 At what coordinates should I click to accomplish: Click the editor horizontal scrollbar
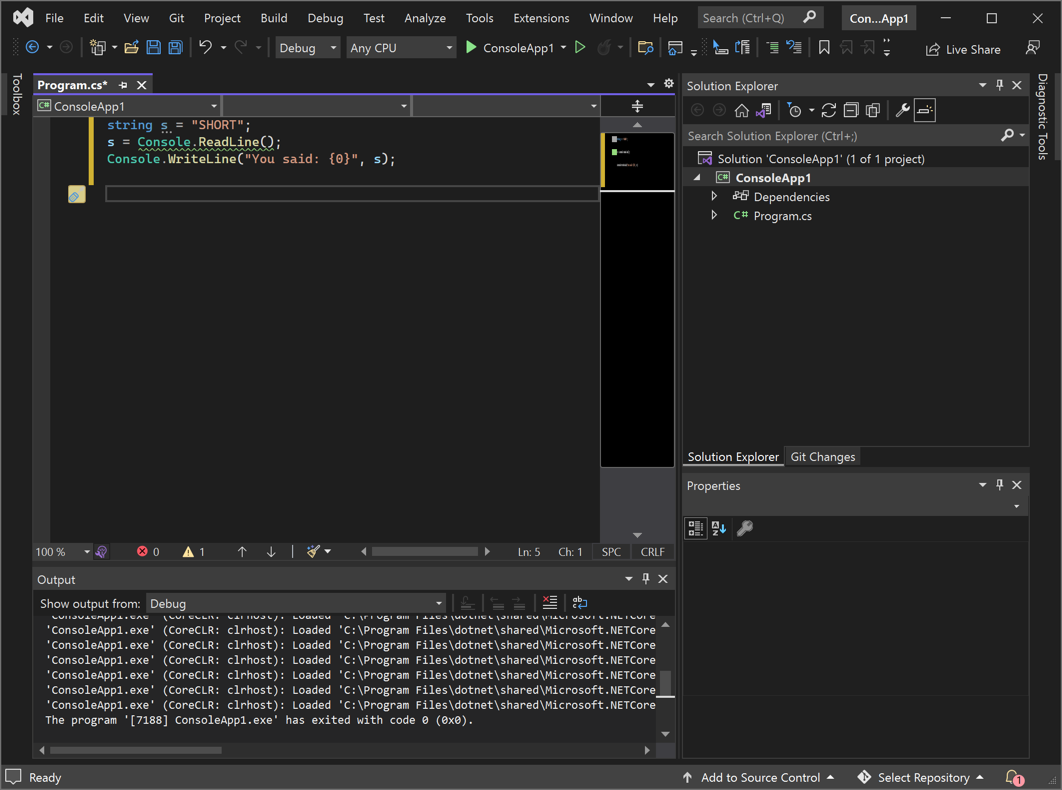[425, 552]
